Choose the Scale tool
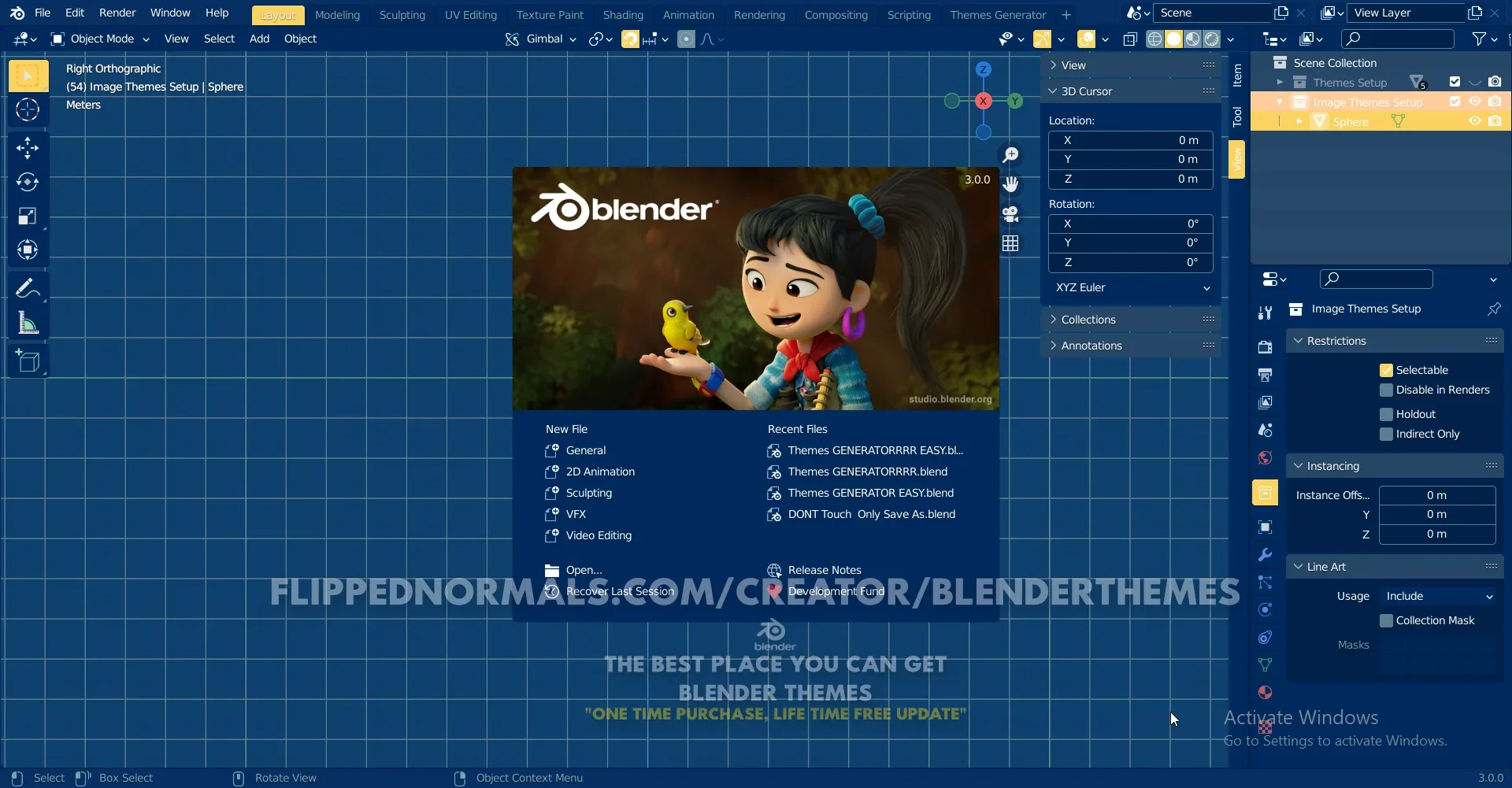Image resolution: width=1512 pixels, height=788 pixels. pyautogui.click(x=28, y=216)
